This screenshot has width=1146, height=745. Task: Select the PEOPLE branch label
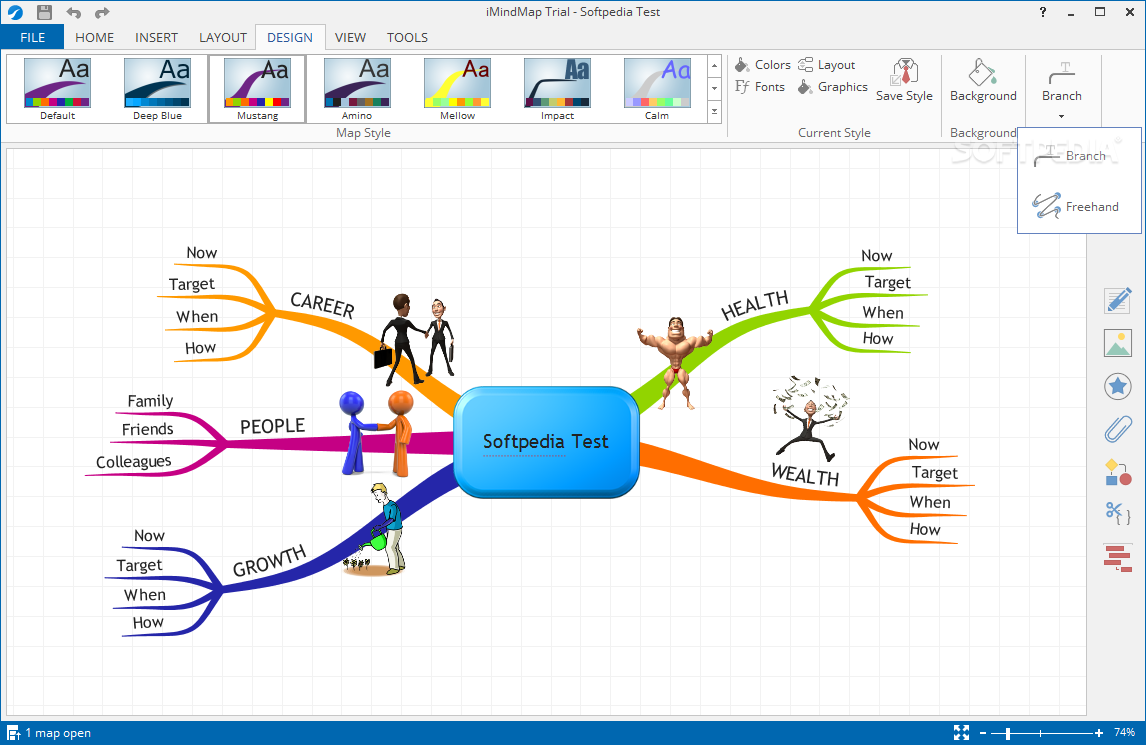273,426
